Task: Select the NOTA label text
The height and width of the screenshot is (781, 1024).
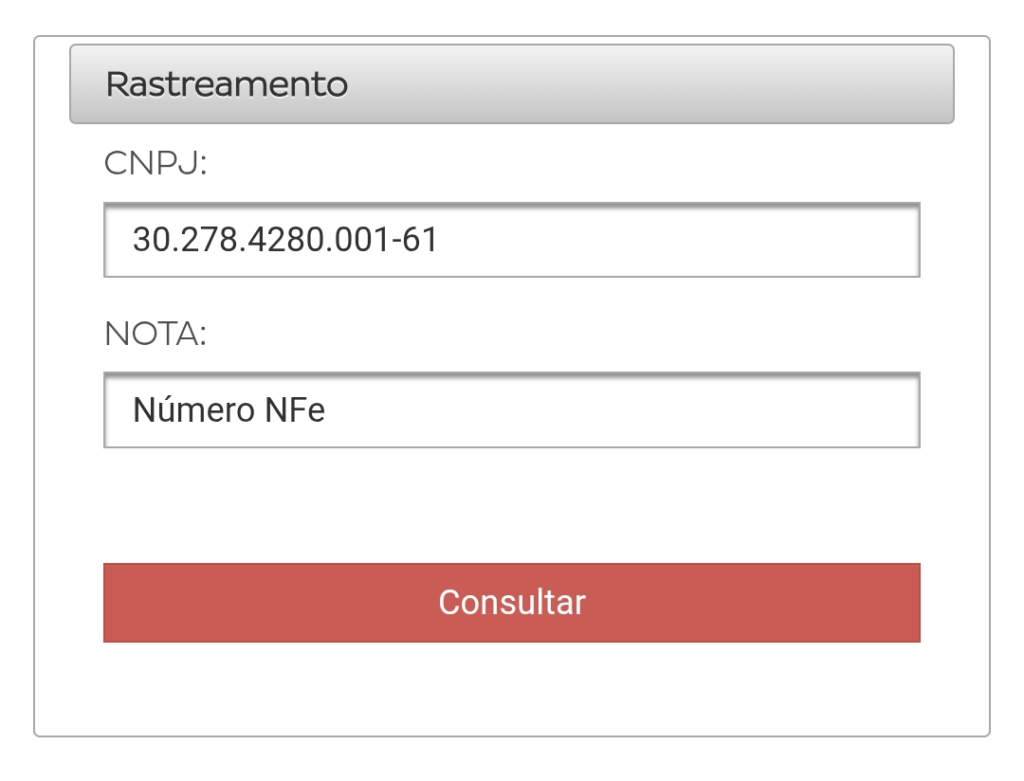Action: coord(155,334)
